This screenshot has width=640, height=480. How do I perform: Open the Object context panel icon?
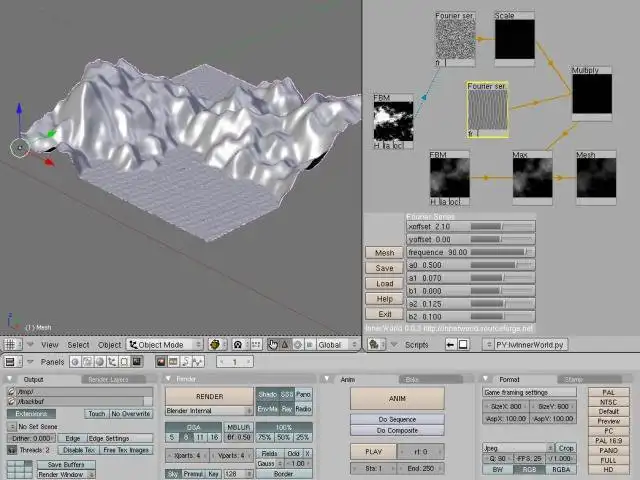point(112,362)
